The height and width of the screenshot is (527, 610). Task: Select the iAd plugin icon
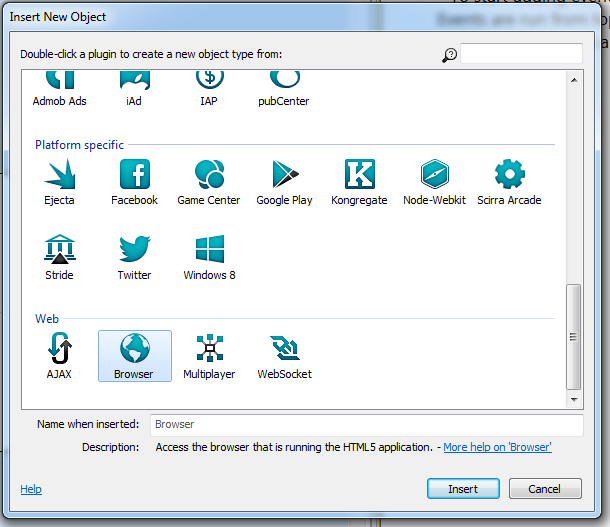click(x=134, y=80)
